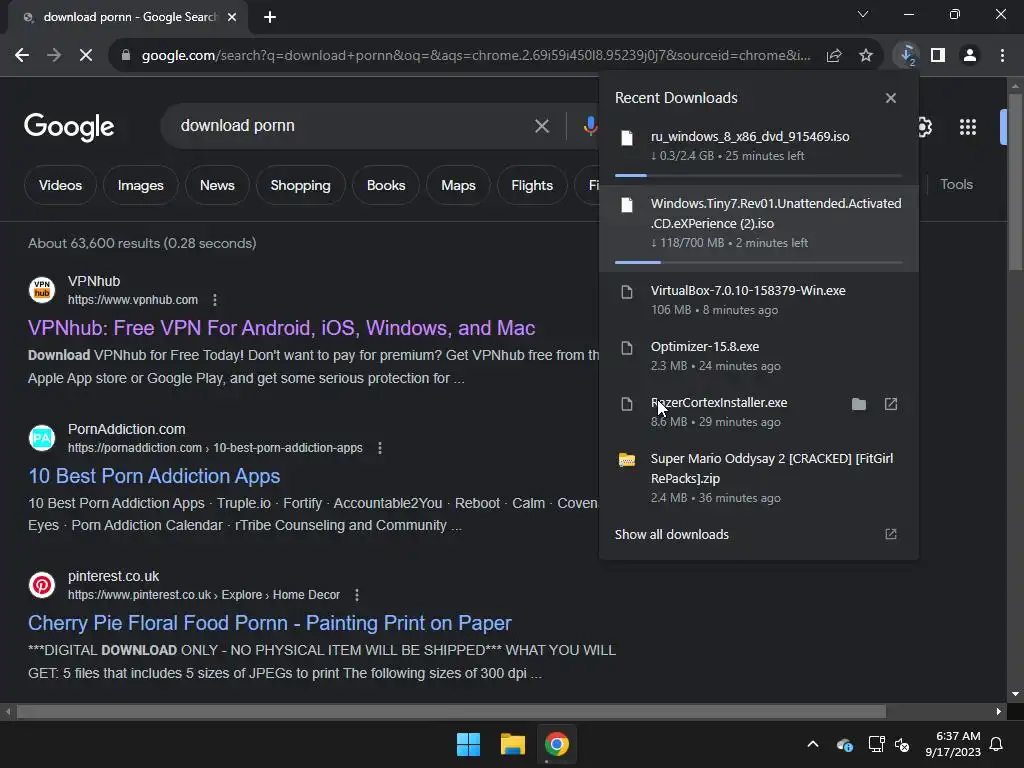This screenshot has height=768, width=1024.
Task: Open the Cherry Pie Floral Food Pornn link
Action: [x=270, y=623]
